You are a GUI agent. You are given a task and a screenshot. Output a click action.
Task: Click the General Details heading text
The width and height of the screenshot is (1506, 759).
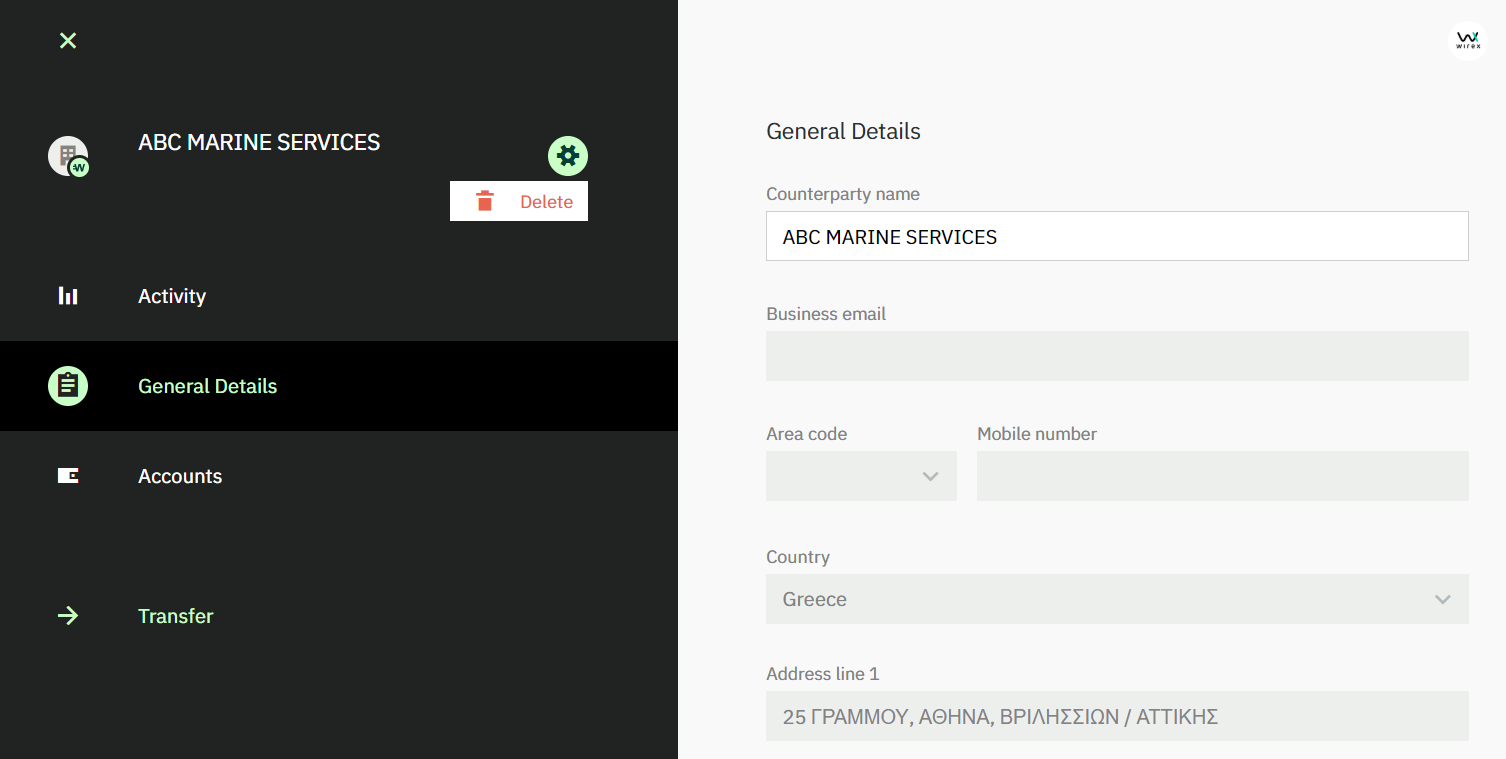click(x=843, y=131)
